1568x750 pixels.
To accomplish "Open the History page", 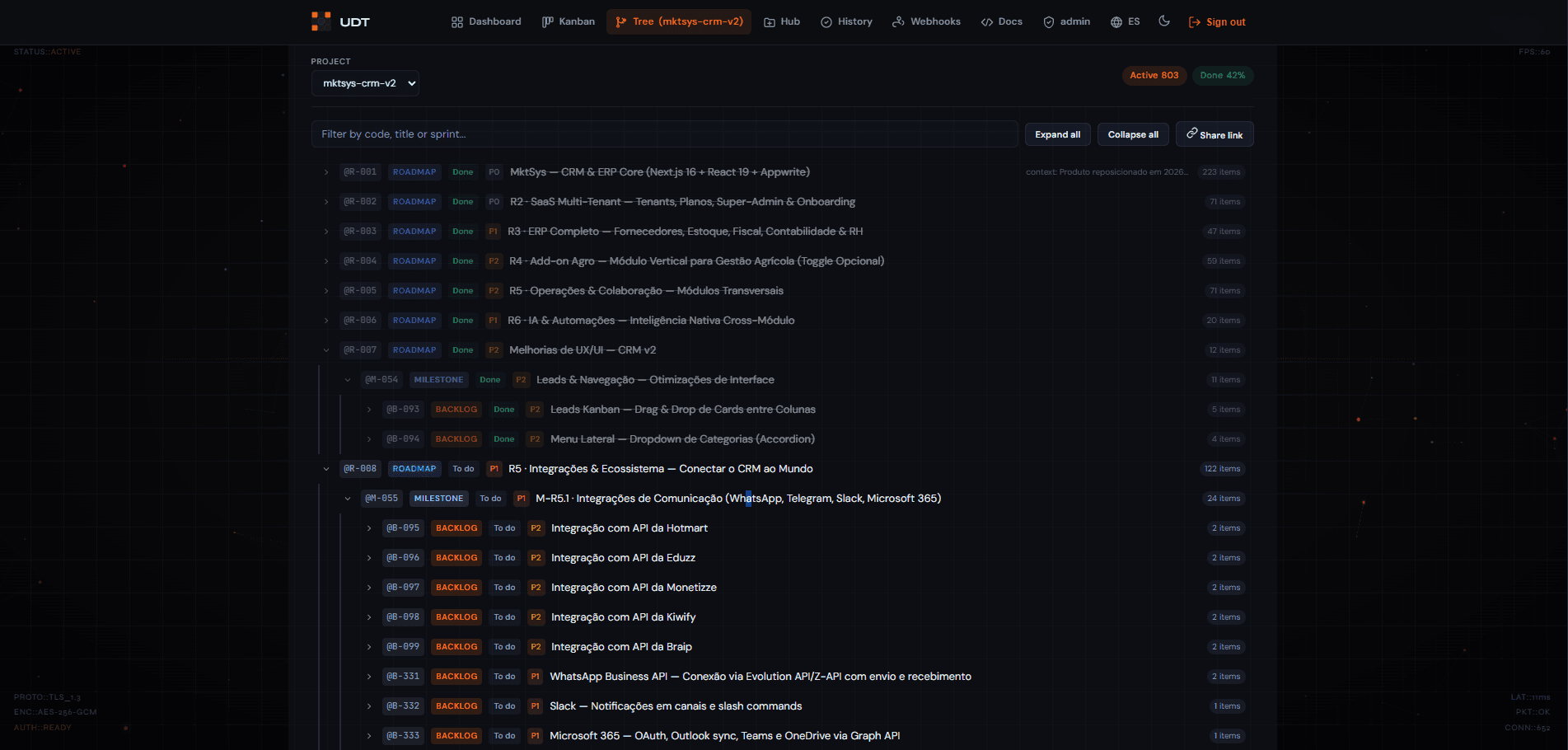I will (x=846, y=21).
